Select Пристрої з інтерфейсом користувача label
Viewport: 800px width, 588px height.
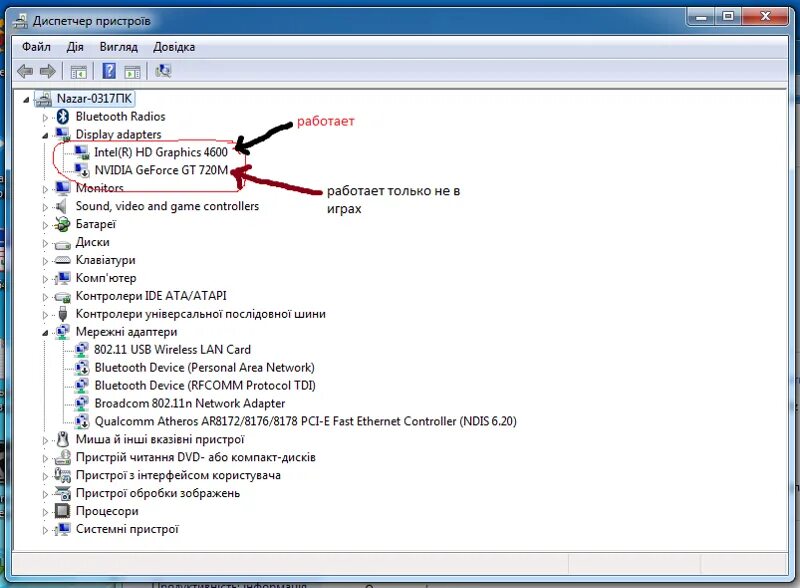178,475
